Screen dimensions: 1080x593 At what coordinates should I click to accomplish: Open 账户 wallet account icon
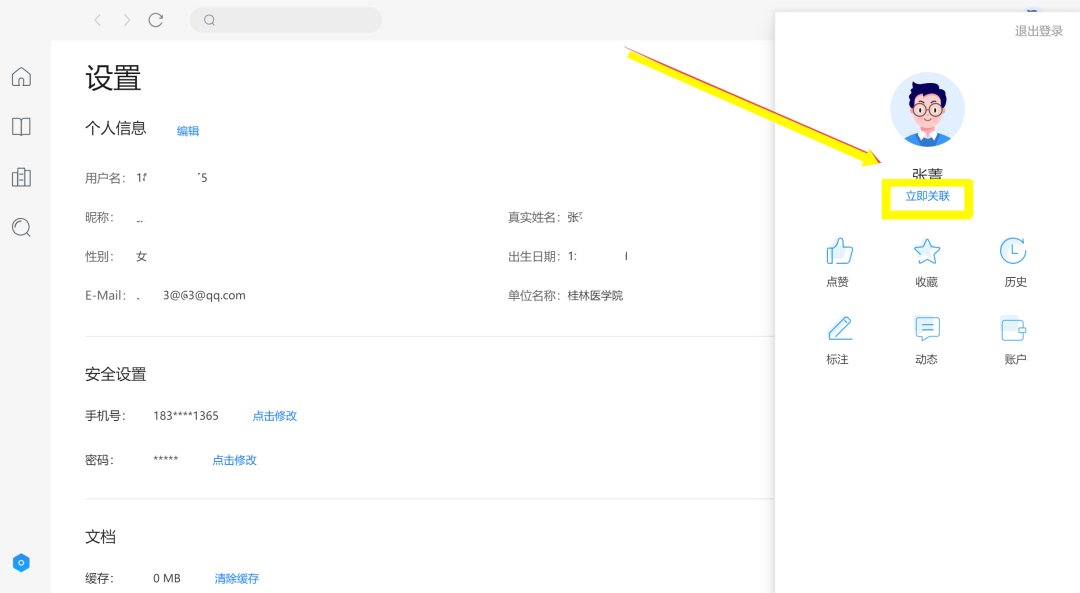pyautogui.click(x=1014, y=329)
